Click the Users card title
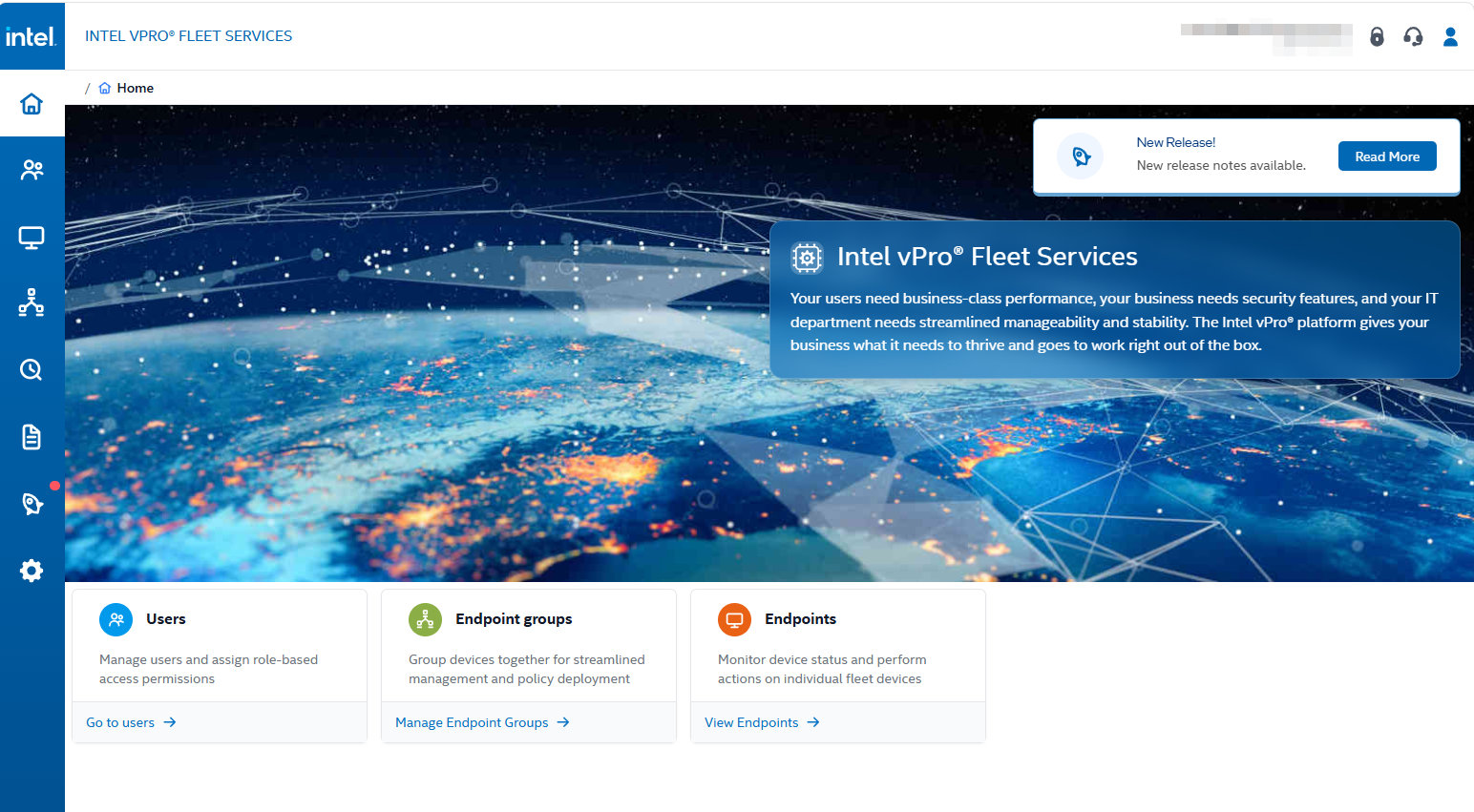 (166, 619)
